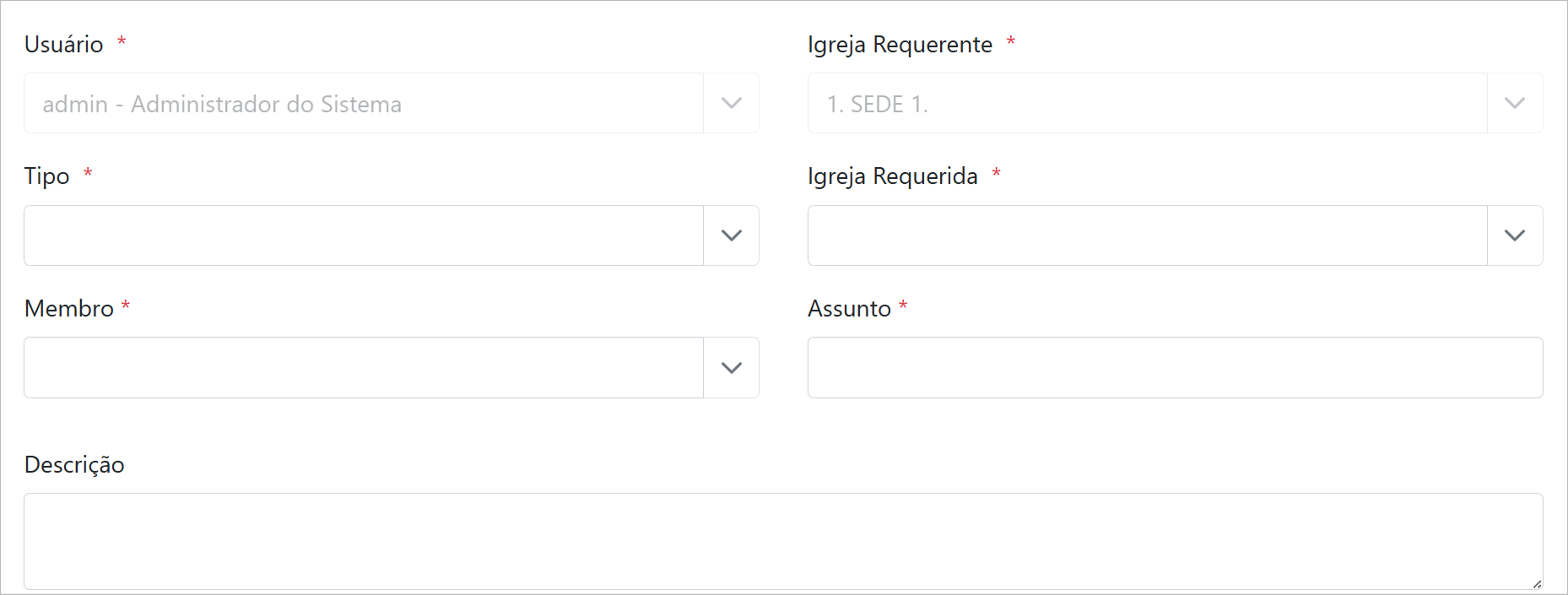Click the admin - Administrador do Sistema field
The height and width of the screenshot is (595, 1568).
pos(363,103)
